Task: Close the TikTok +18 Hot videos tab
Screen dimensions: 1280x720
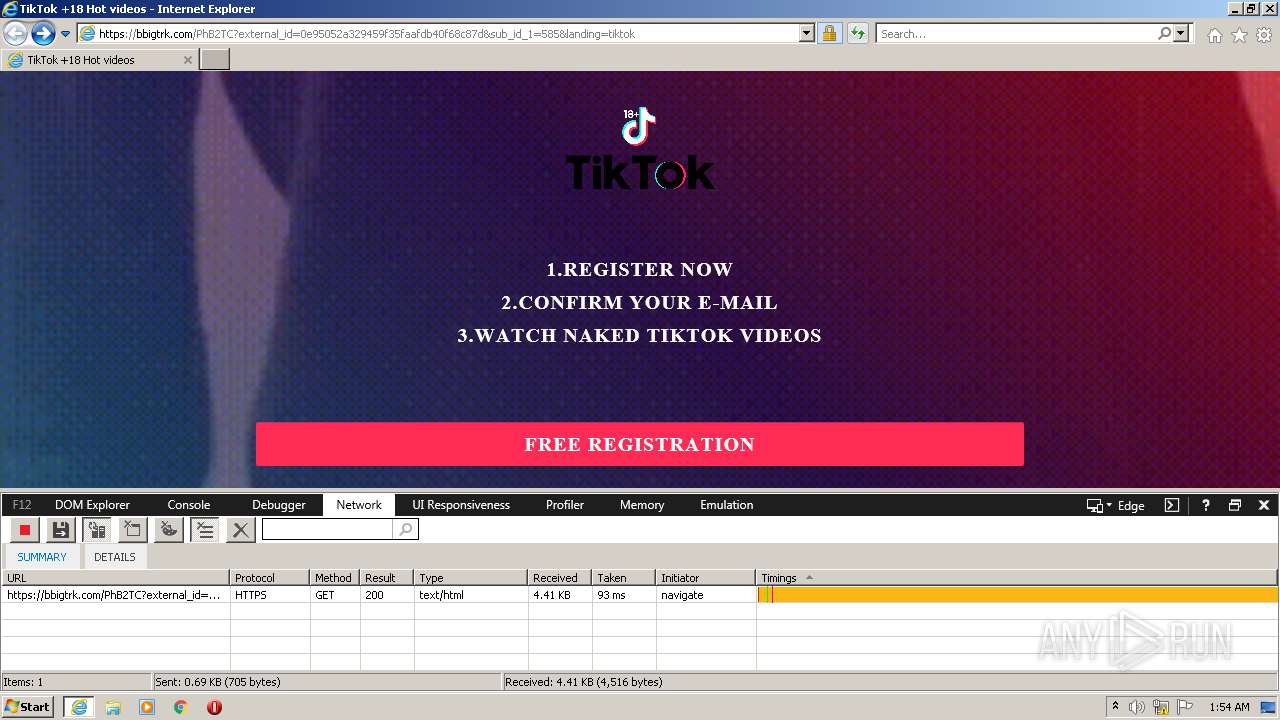Action: coord(187,60)
